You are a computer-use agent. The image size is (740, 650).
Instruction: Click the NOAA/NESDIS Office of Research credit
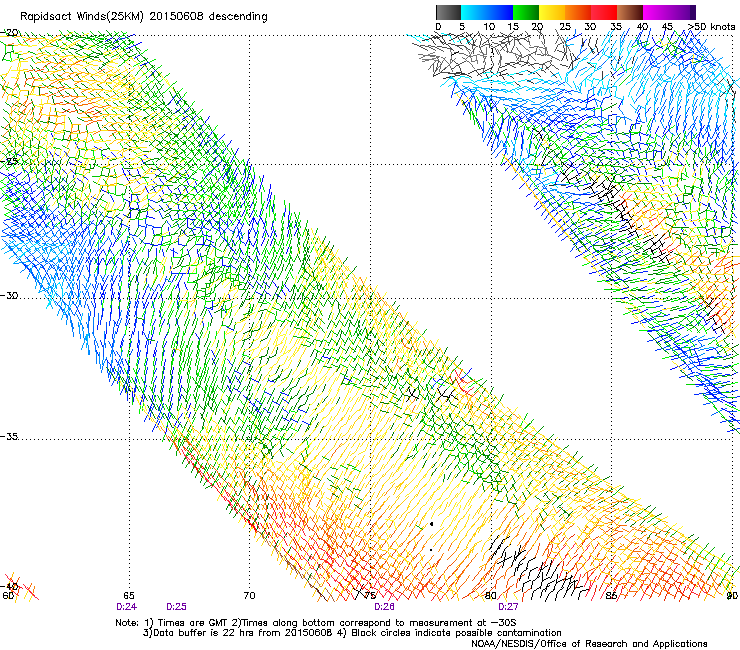(x=589, y=644)
